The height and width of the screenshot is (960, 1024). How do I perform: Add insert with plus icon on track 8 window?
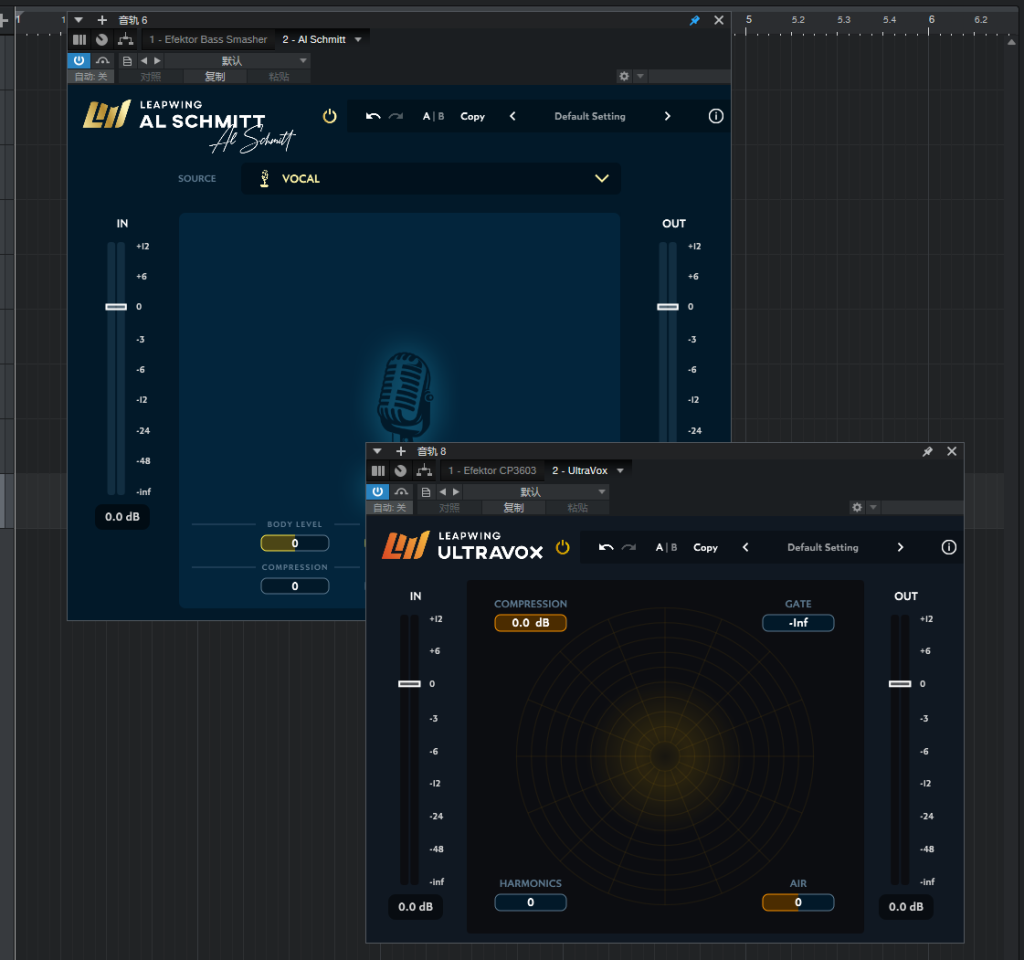click(400, 451)
